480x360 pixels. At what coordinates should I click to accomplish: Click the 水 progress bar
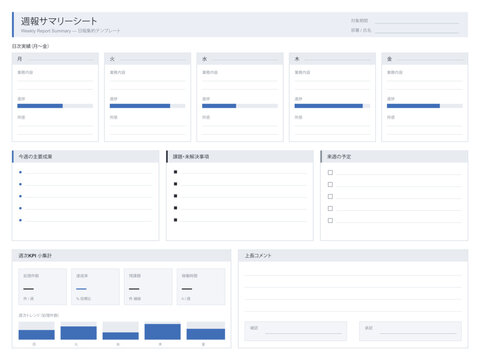pyautogui.click(x=240, y=106)
